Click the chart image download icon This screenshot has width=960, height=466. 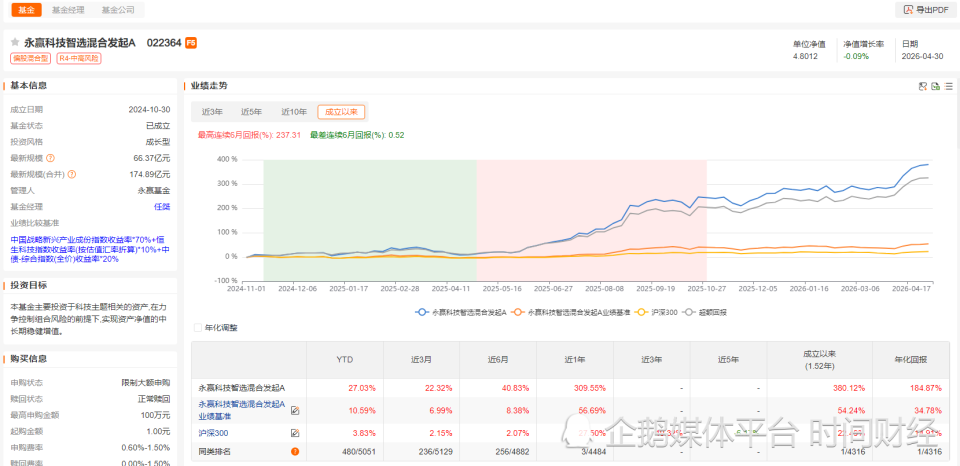pyautogui.click(x=923, y=86)
